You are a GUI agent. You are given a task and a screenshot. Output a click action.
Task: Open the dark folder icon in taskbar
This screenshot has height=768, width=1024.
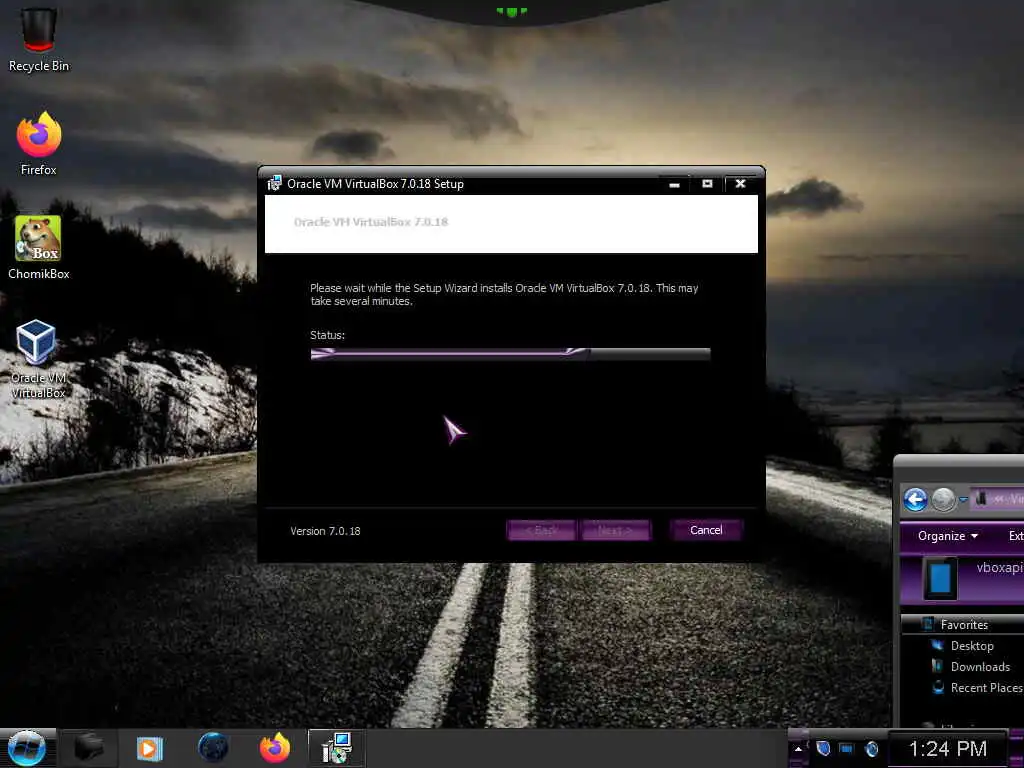88,748
